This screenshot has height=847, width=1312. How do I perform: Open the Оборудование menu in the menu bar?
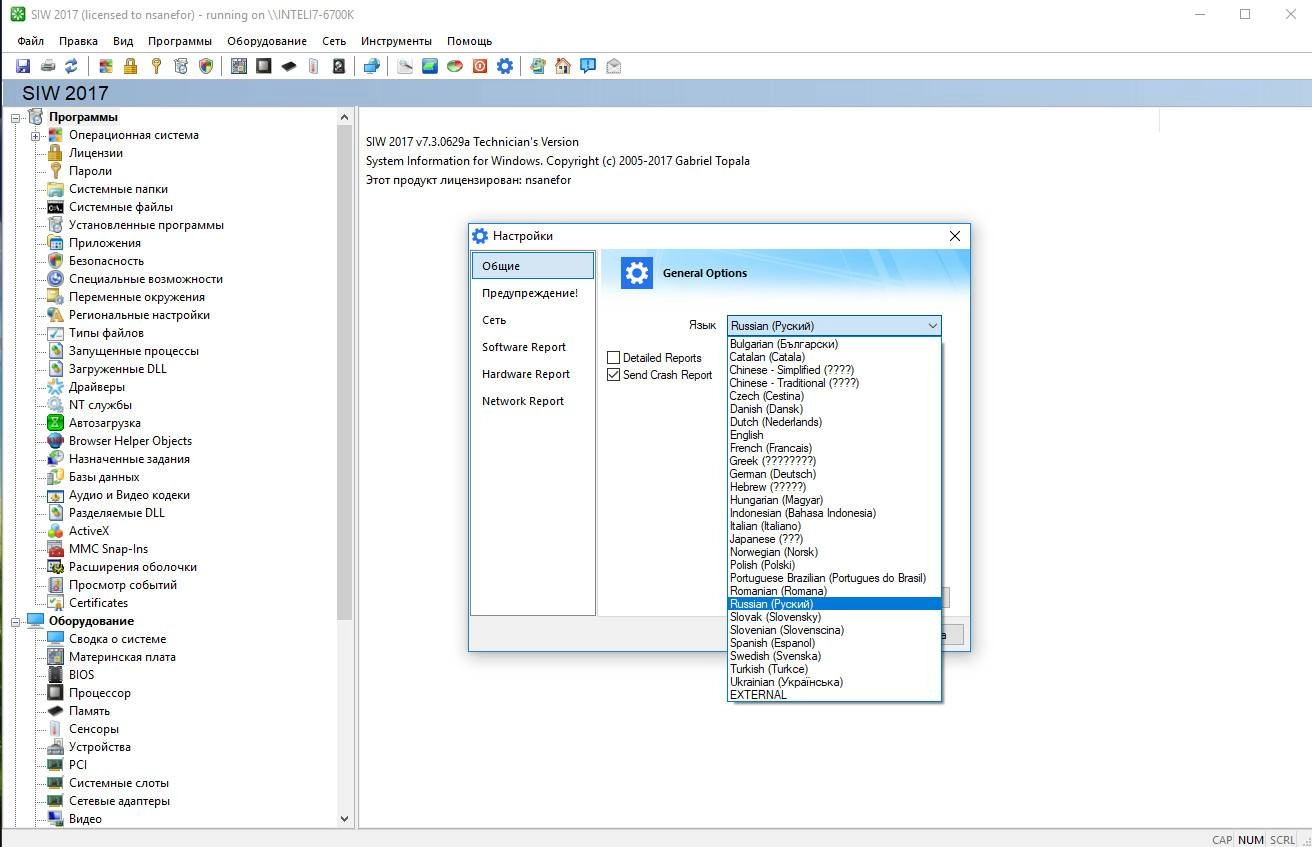tap(267, 41)
